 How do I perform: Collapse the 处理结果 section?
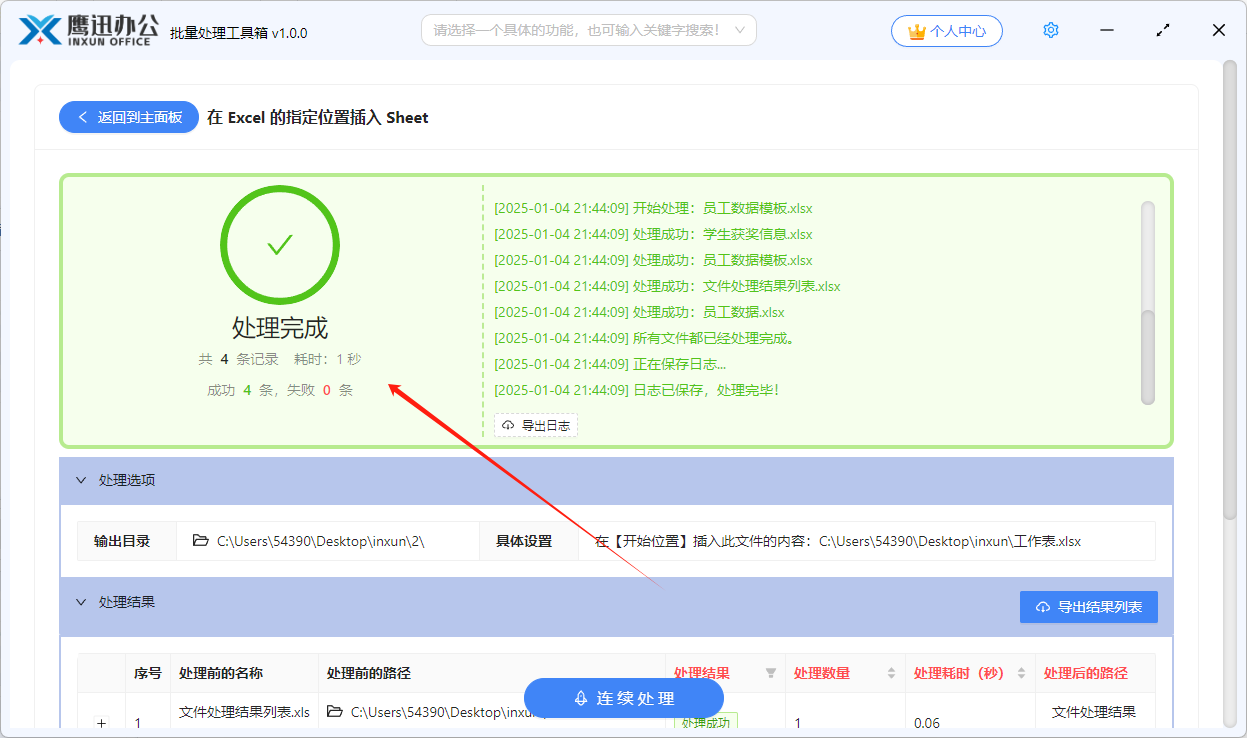pos(81,601)
